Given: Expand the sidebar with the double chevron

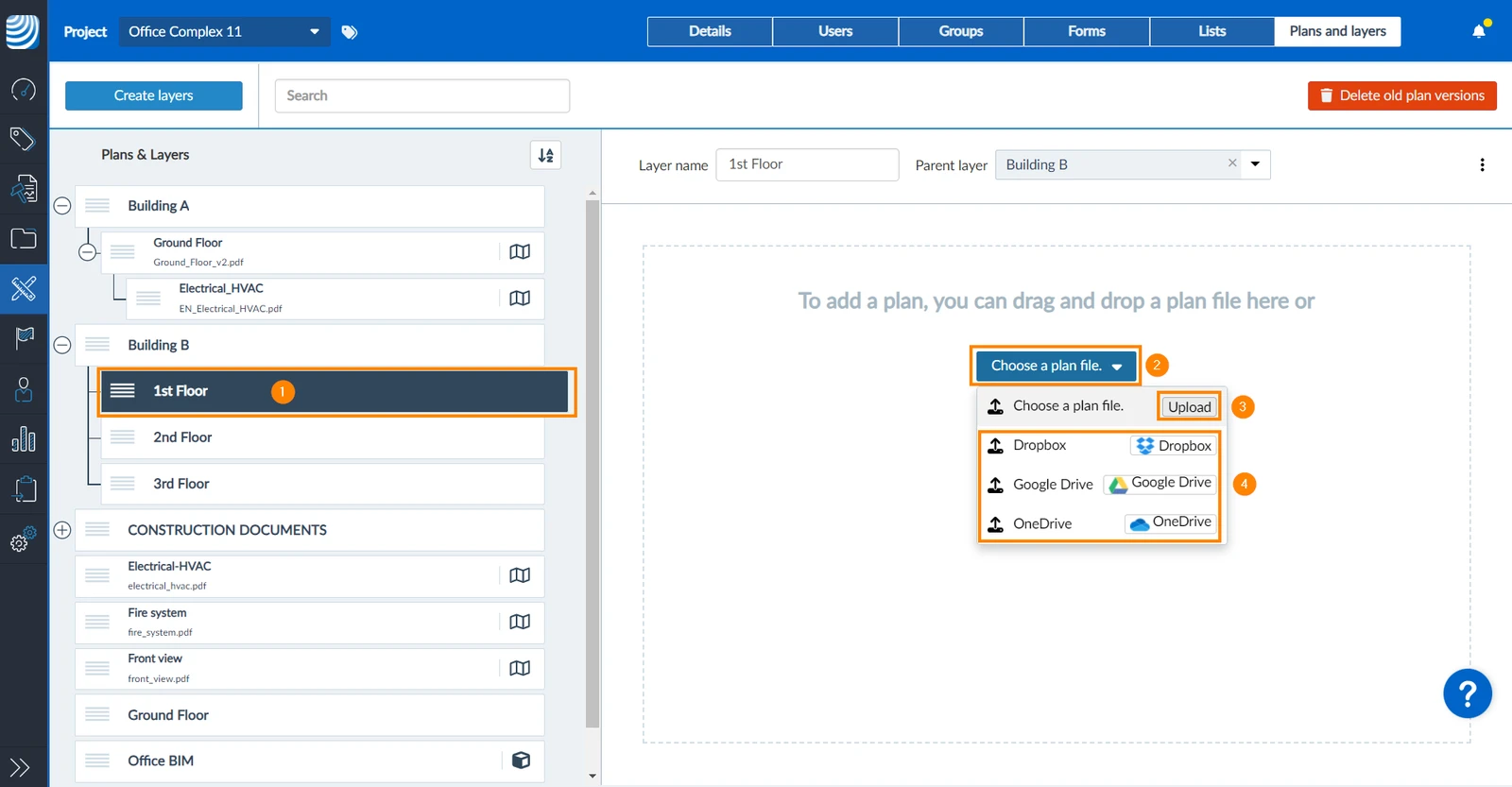Looking at the screenshot, I should pyautogui.click(x=20, y=767).
